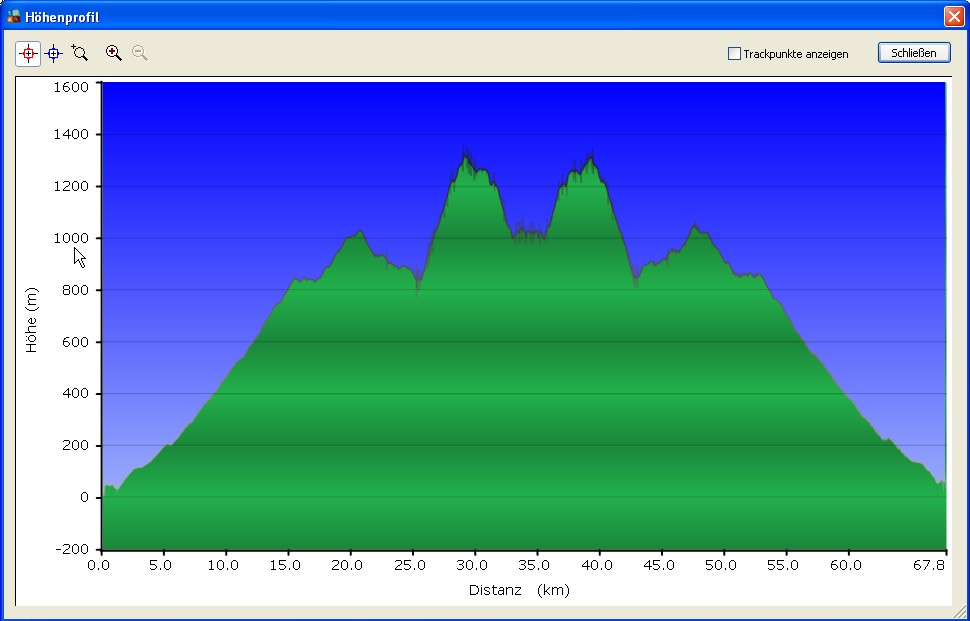Viewport: 970px width, 621px height.
Task: Click the 'Distanz (km)' axis title
Action: (x=519, y=590)
